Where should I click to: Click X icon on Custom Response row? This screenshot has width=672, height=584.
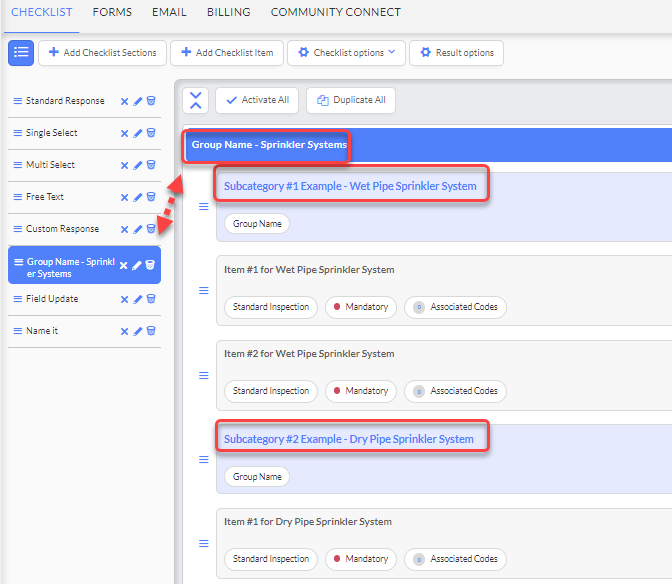click(x=124, y=230)
